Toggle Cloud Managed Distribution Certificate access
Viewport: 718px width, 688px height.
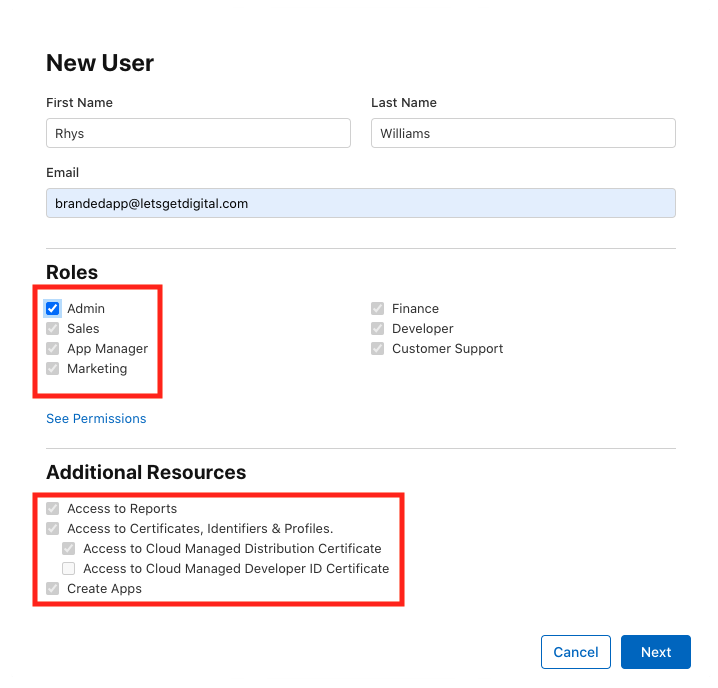(69, 549)
